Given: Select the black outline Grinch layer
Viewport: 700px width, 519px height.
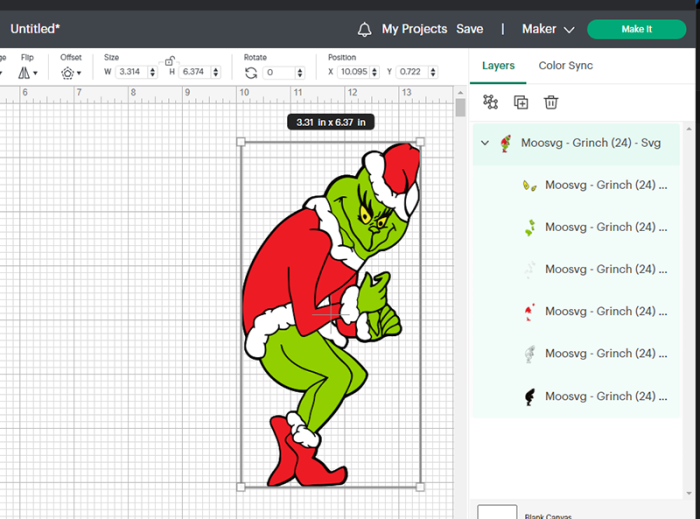Looking at the screenshot, I should point(576,396).
